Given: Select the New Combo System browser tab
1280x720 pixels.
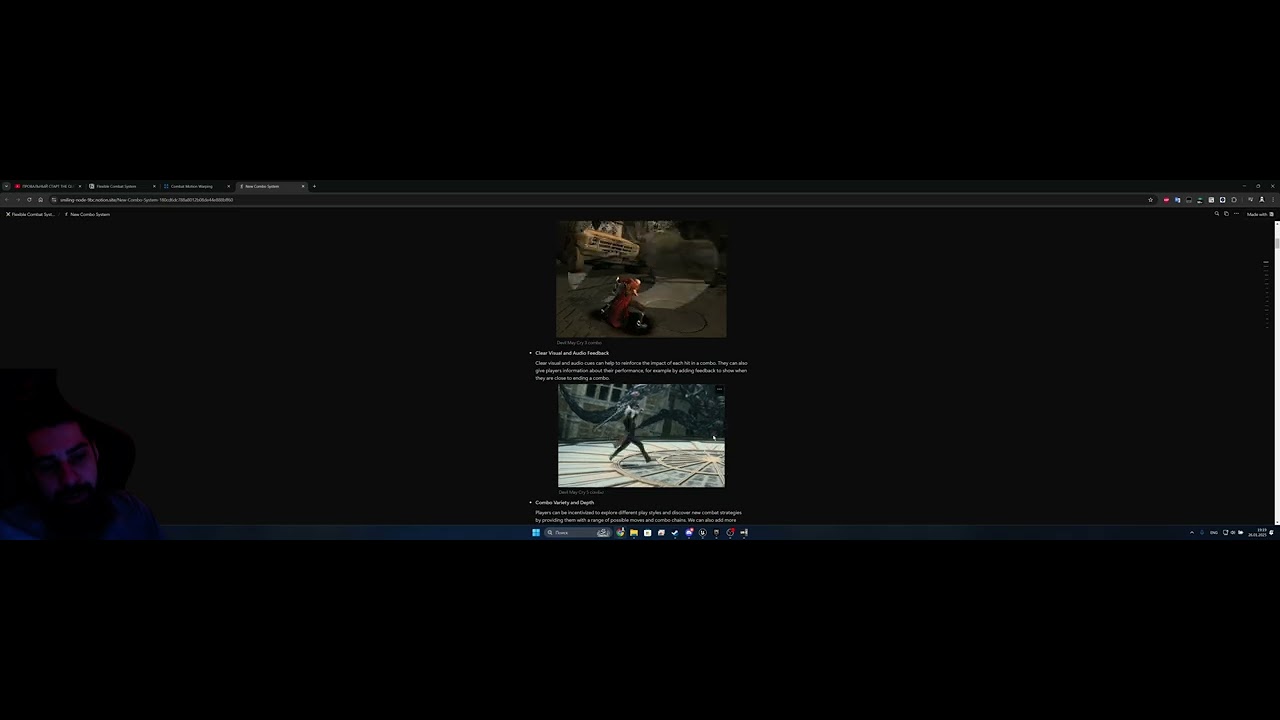Looking at the screenshot, I should 270,186.
